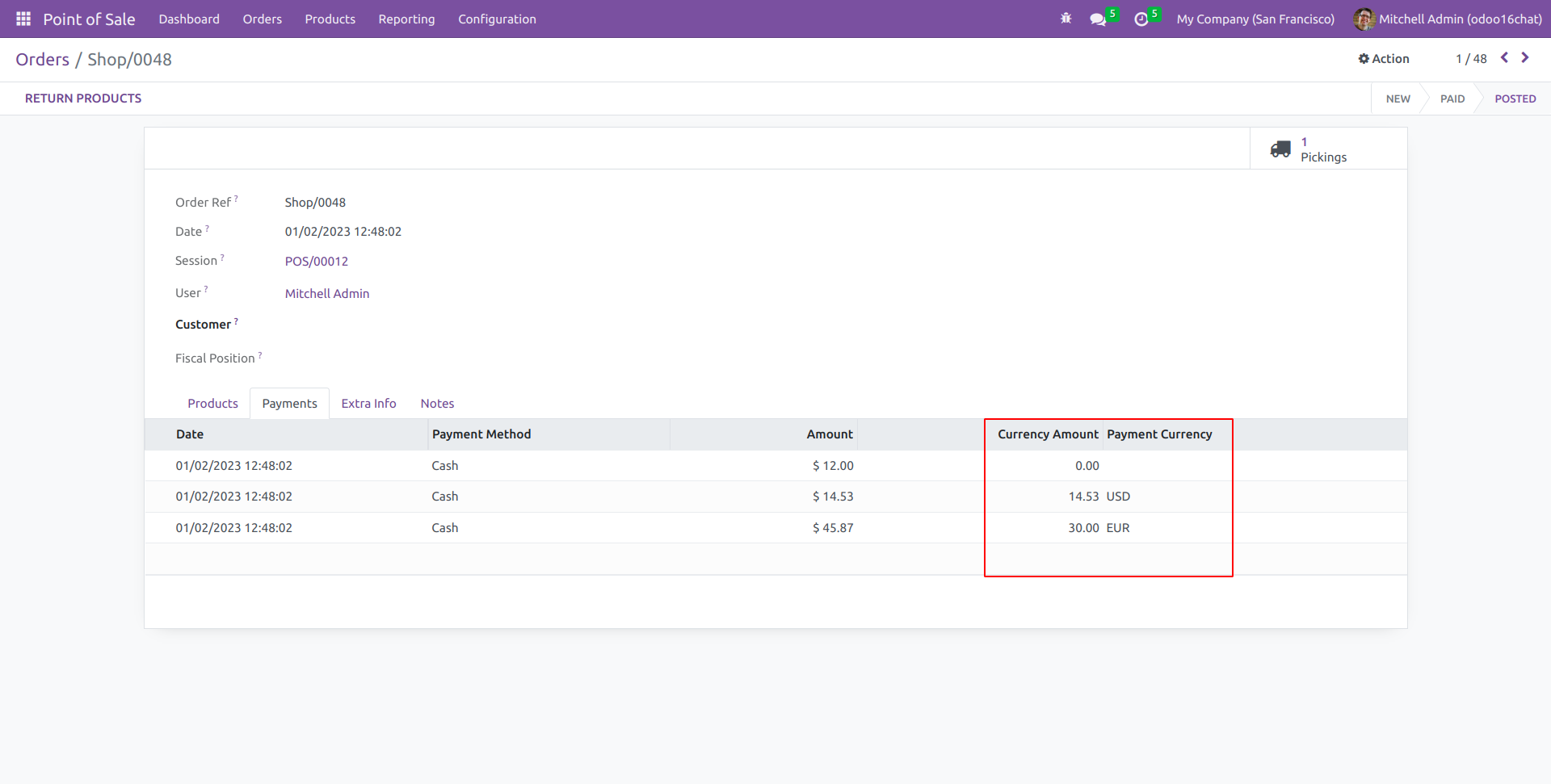
Task: Open the Reporting menu
Action: tap(406, 19)
